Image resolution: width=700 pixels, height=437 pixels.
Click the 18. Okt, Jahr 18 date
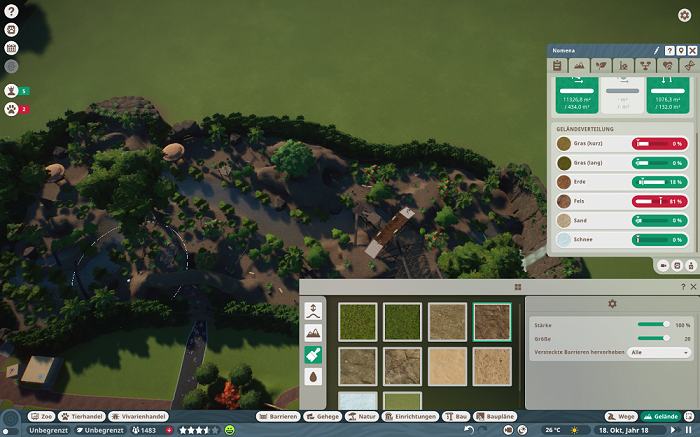coord(623,430)
